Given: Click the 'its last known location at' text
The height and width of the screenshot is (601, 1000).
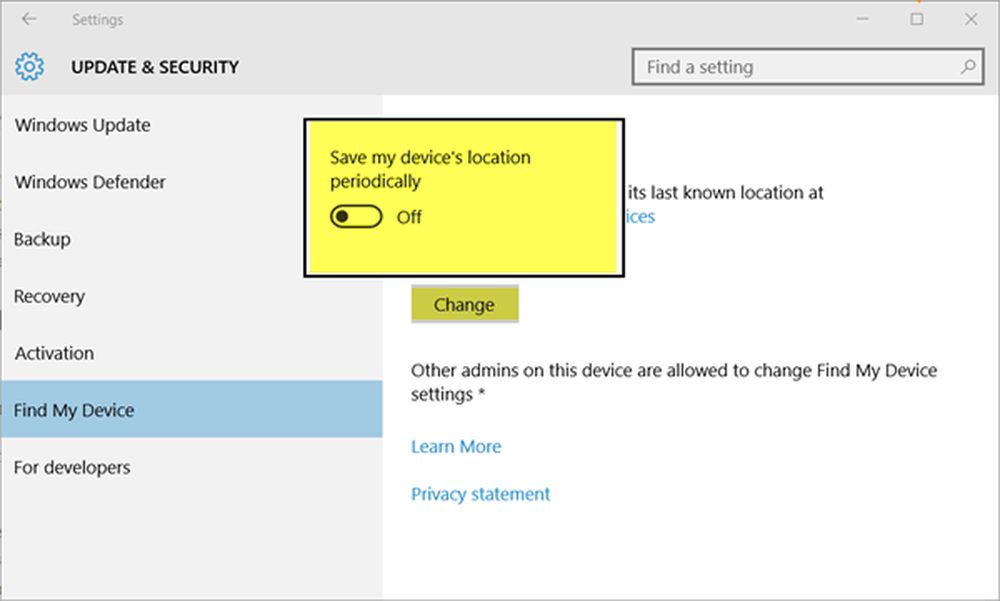Looking at the screenshot, I should (726, 193).
